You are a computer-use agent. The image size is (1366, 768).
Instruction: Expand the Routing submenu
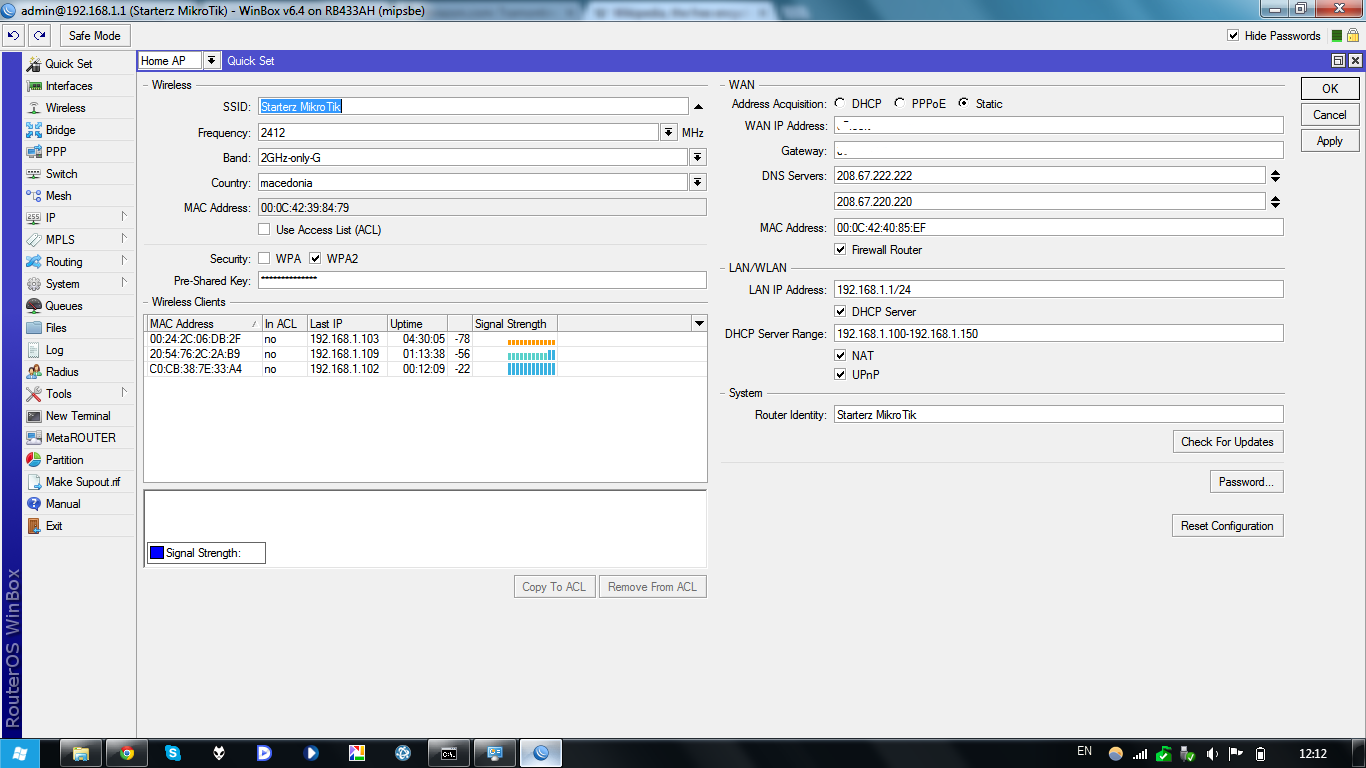point(125,261)
